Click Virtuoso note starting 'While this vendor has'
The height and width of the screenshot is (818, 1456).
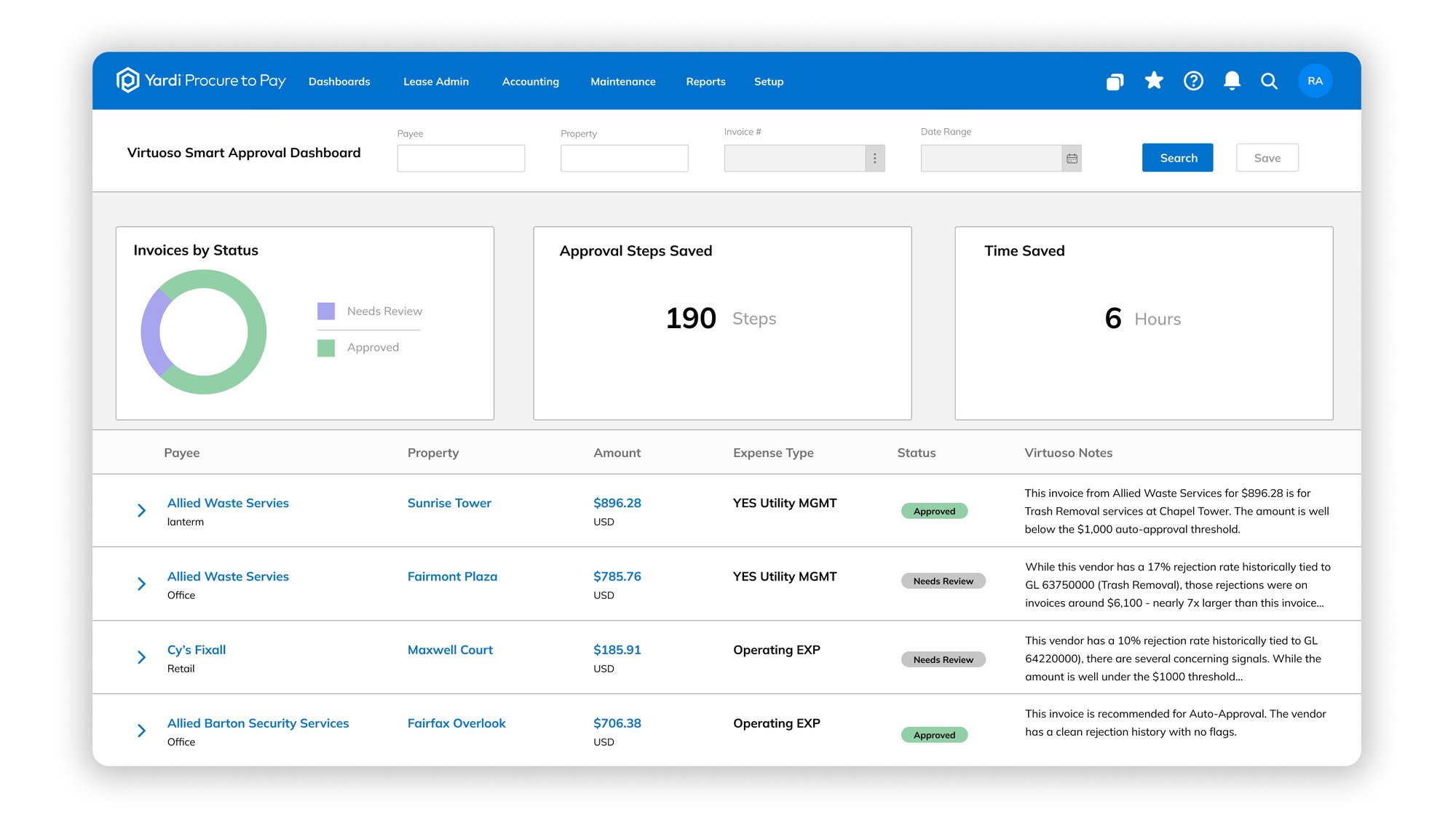pyautogui.click(x=1178, y=584)
